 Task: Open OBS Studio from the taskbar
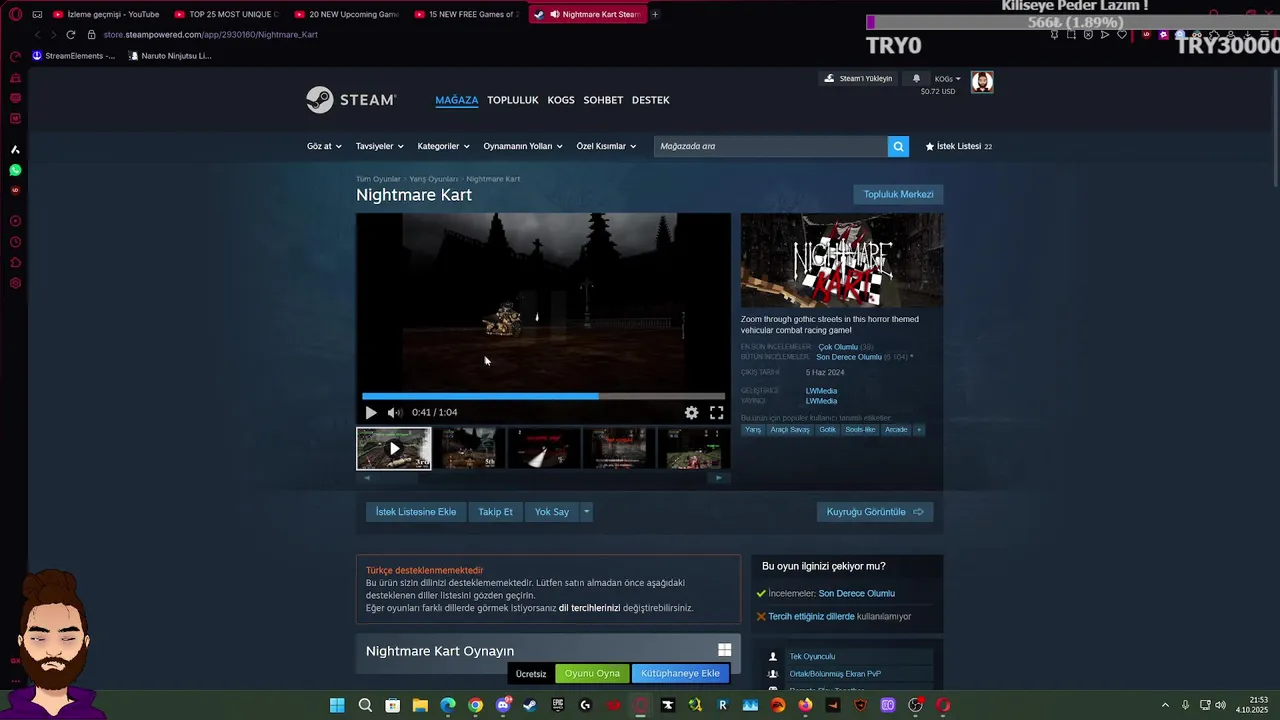click(x=915, y=705)
